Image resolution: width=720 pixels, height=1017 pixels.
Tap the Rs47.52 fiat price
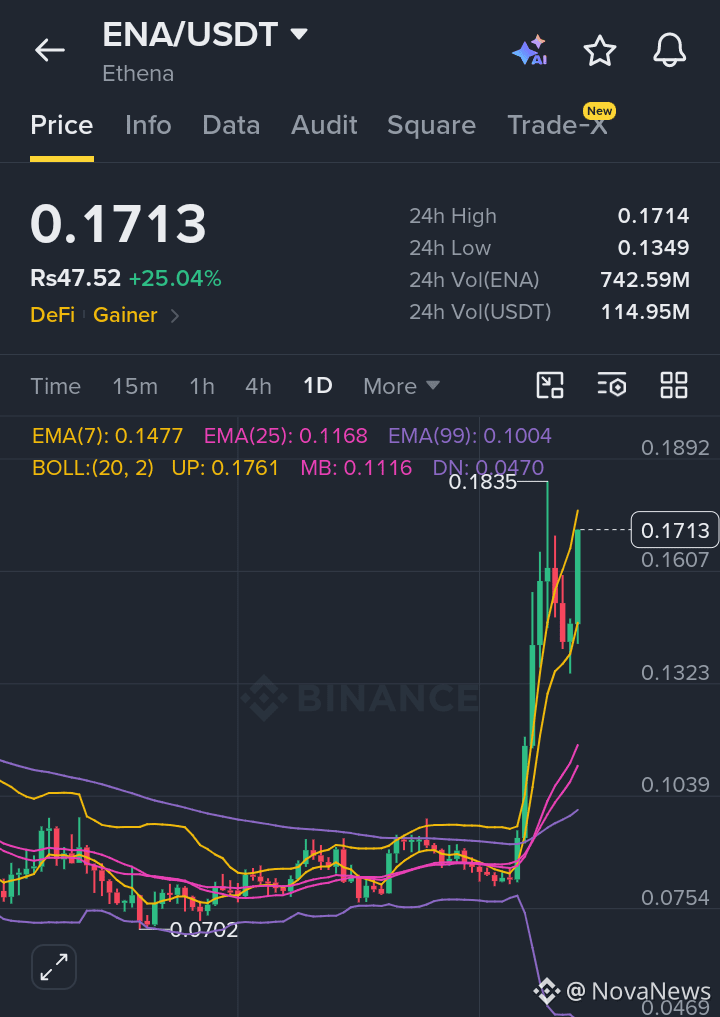coord(75,279)
